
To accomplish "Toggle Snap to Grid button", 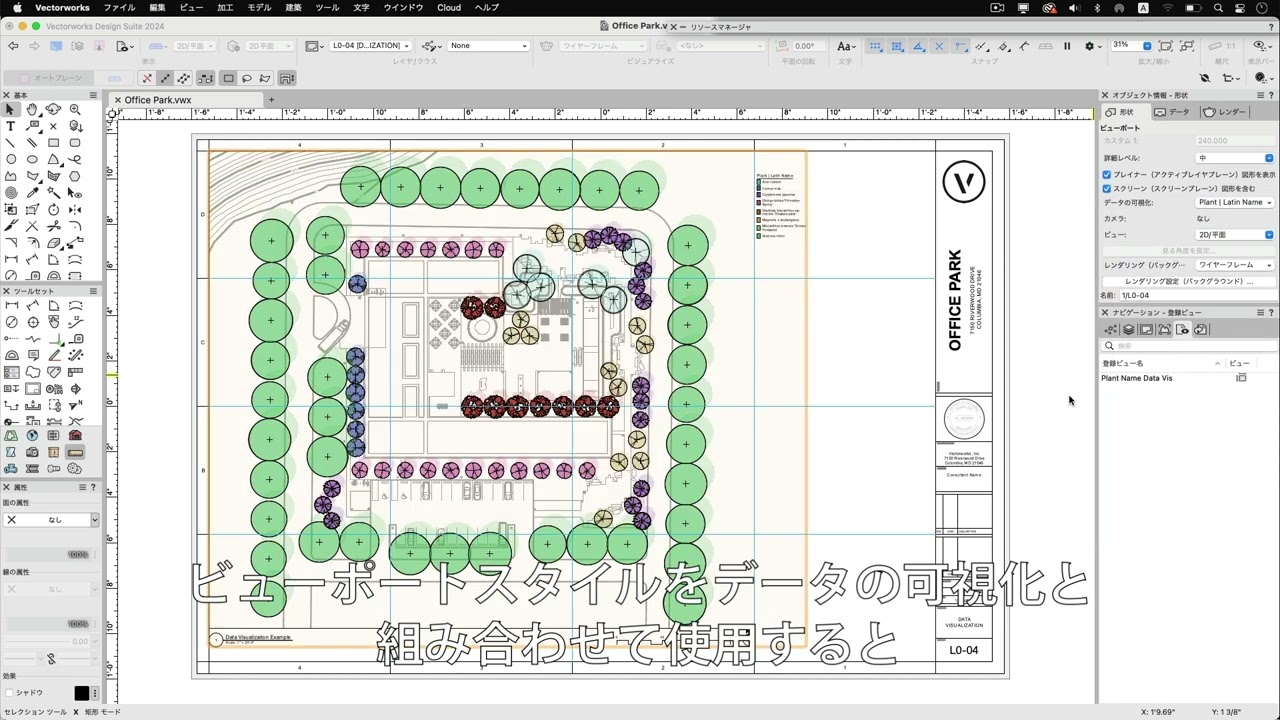I will pyautogui.click(x=876, y=46).
